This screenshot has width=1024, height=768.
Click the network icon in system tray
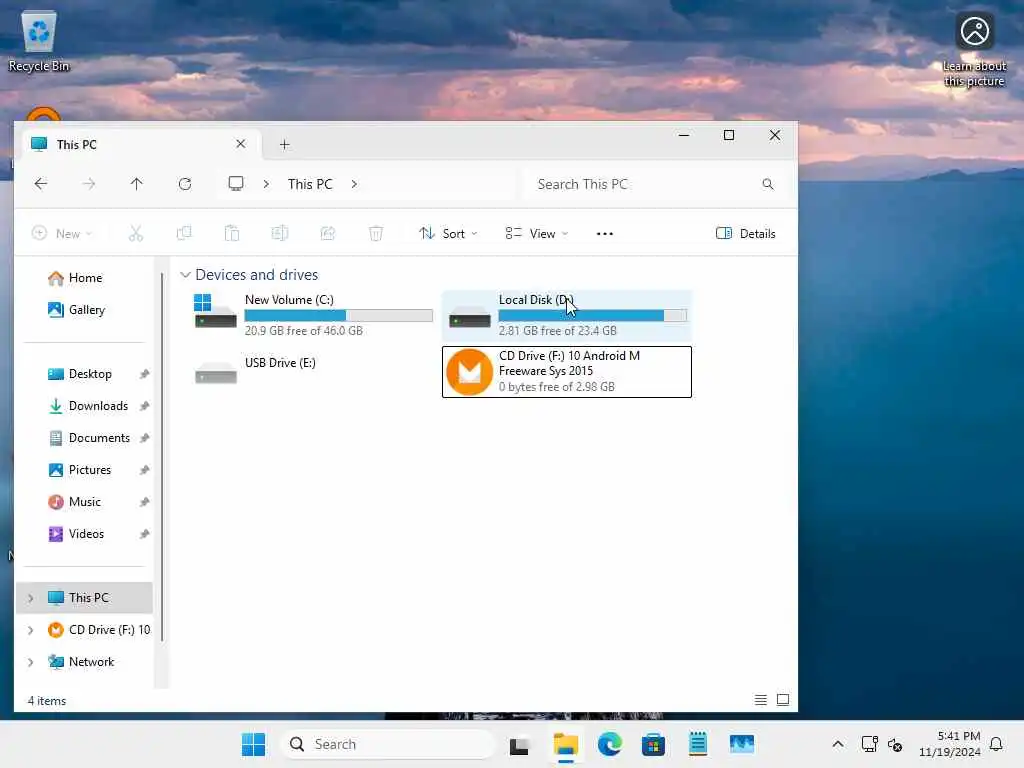870,744
